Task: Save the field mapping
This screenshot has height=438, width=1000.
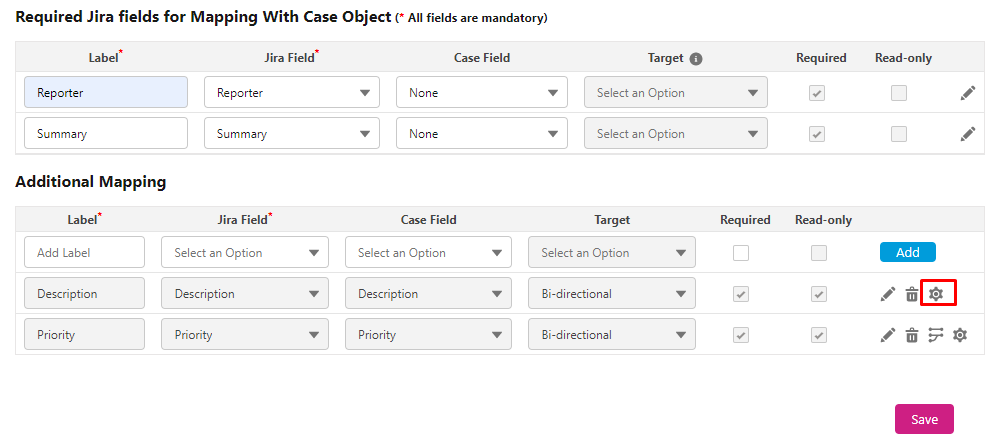Action: pos(924,419)
